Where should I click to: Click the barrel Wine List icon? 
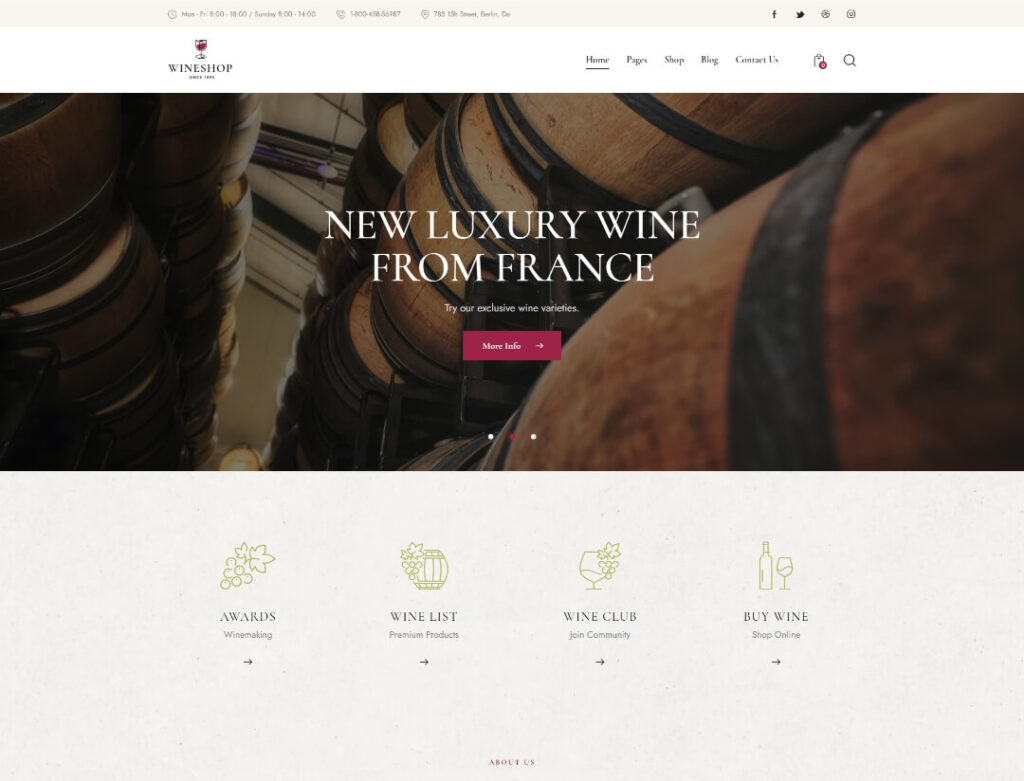point(424,566)
